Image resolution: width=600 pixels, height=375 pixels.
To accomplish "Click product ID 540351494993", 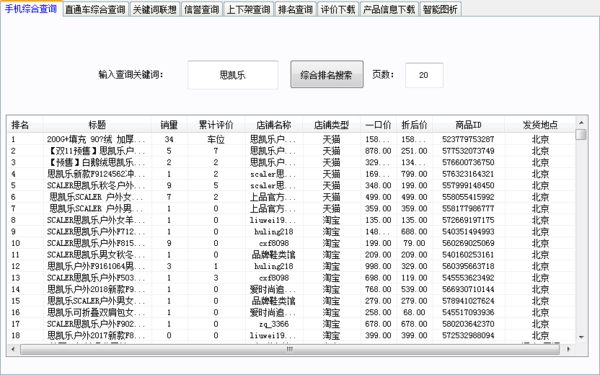I will [x=468, y=232].
